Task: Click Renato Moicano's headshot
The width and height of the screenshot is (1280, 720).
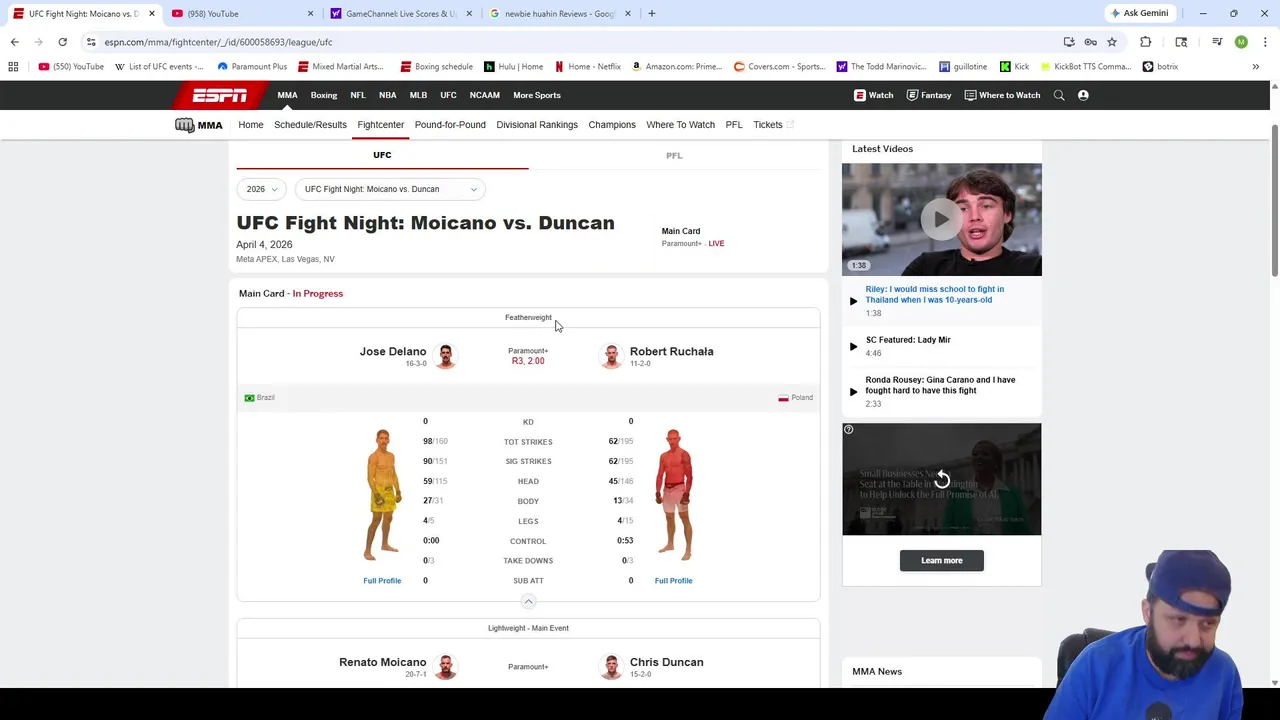Action: pyautogui.click(x=446, y=667)
